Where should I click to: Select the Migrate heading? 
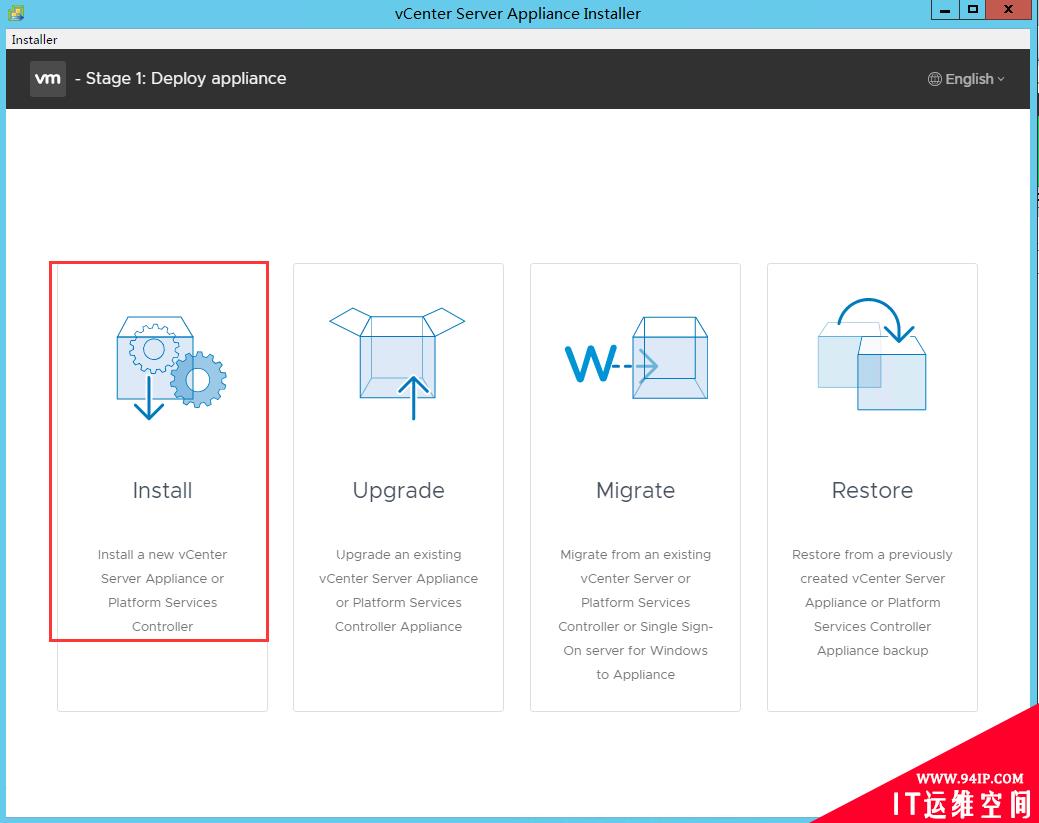[635, 492]
